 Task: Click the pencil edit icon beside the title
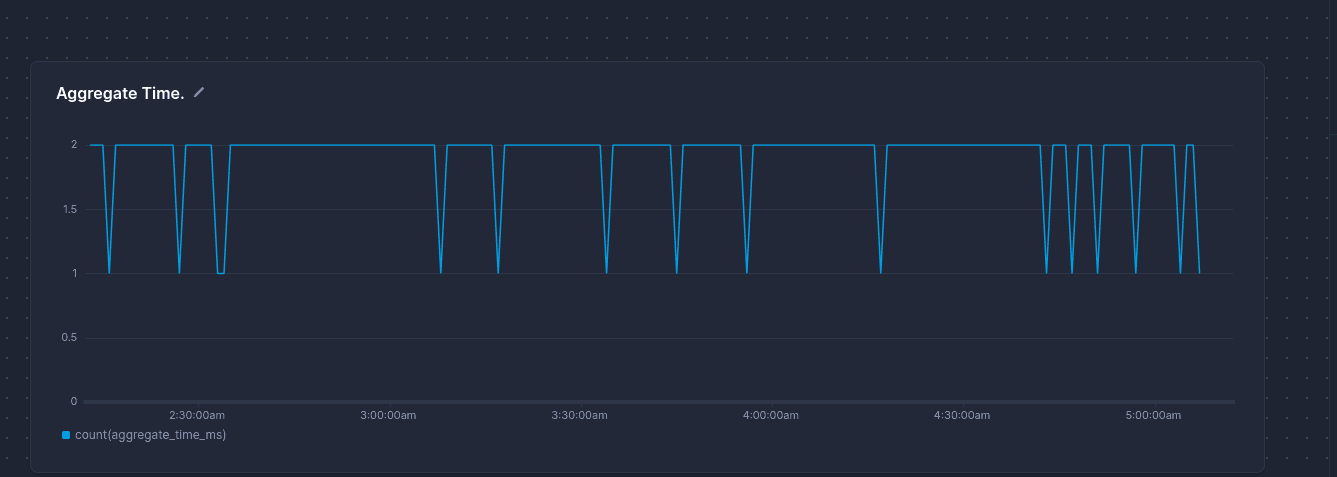tap(199, 93)
